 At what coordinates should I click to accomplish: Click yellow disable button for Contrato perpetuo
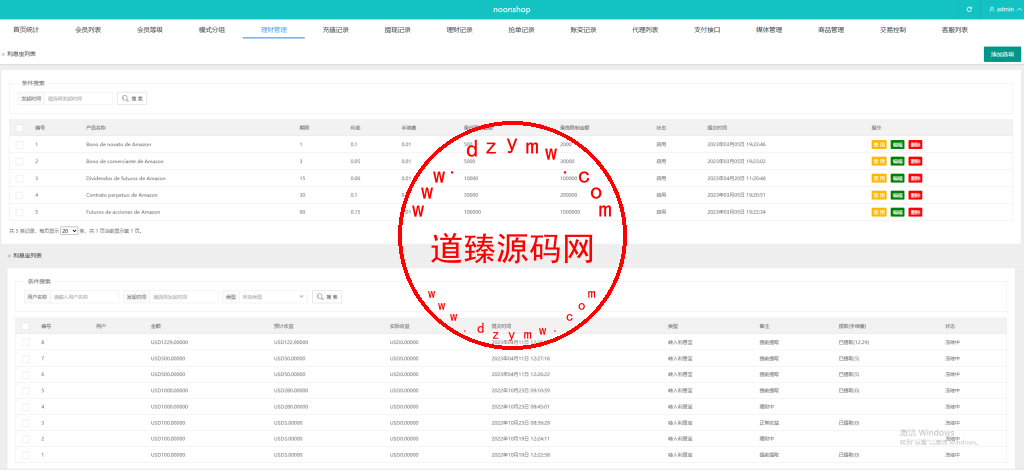[x=879, y=195]
